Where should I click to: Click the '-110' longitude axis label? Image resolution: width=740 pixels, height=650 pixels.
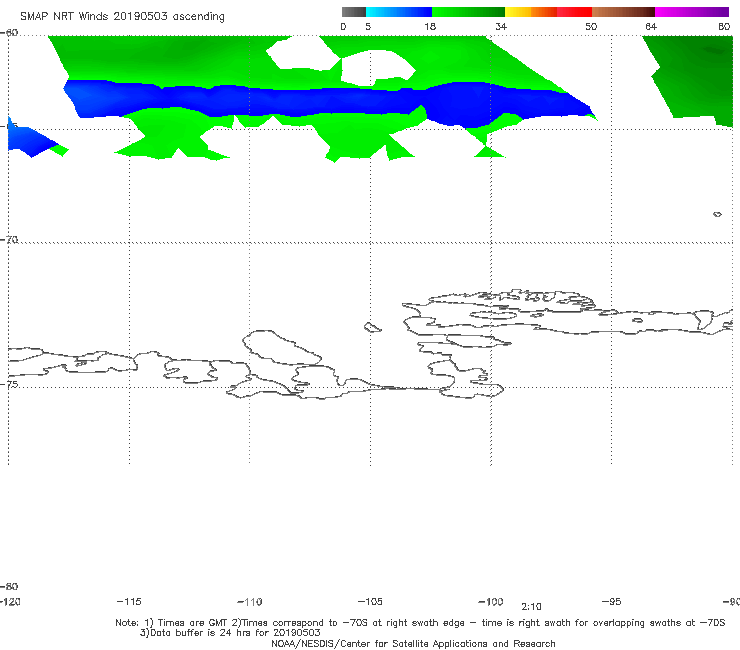250,602
